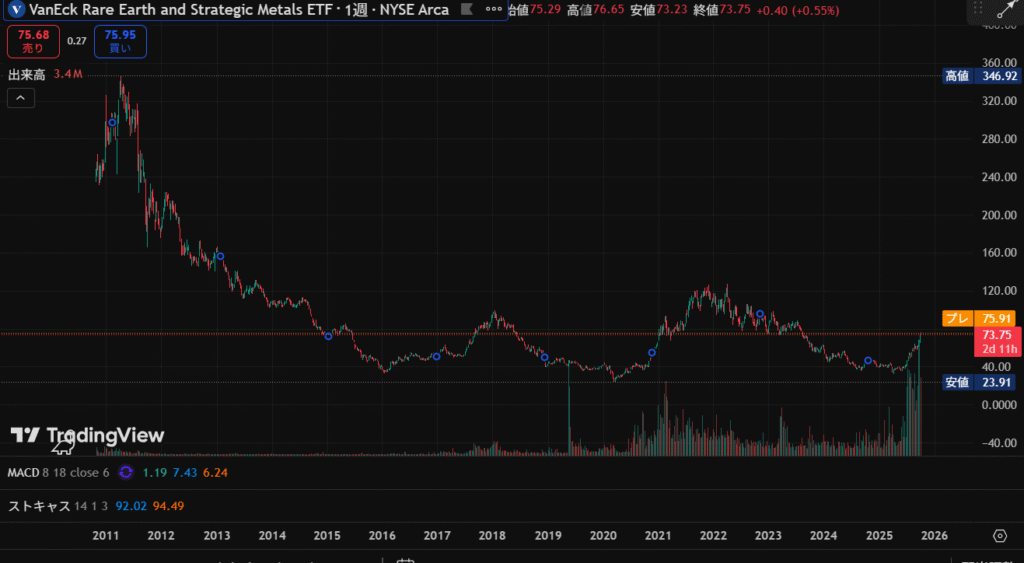
Task: Select the ストキャス stochastic indicator label
Action: [37, 506]
